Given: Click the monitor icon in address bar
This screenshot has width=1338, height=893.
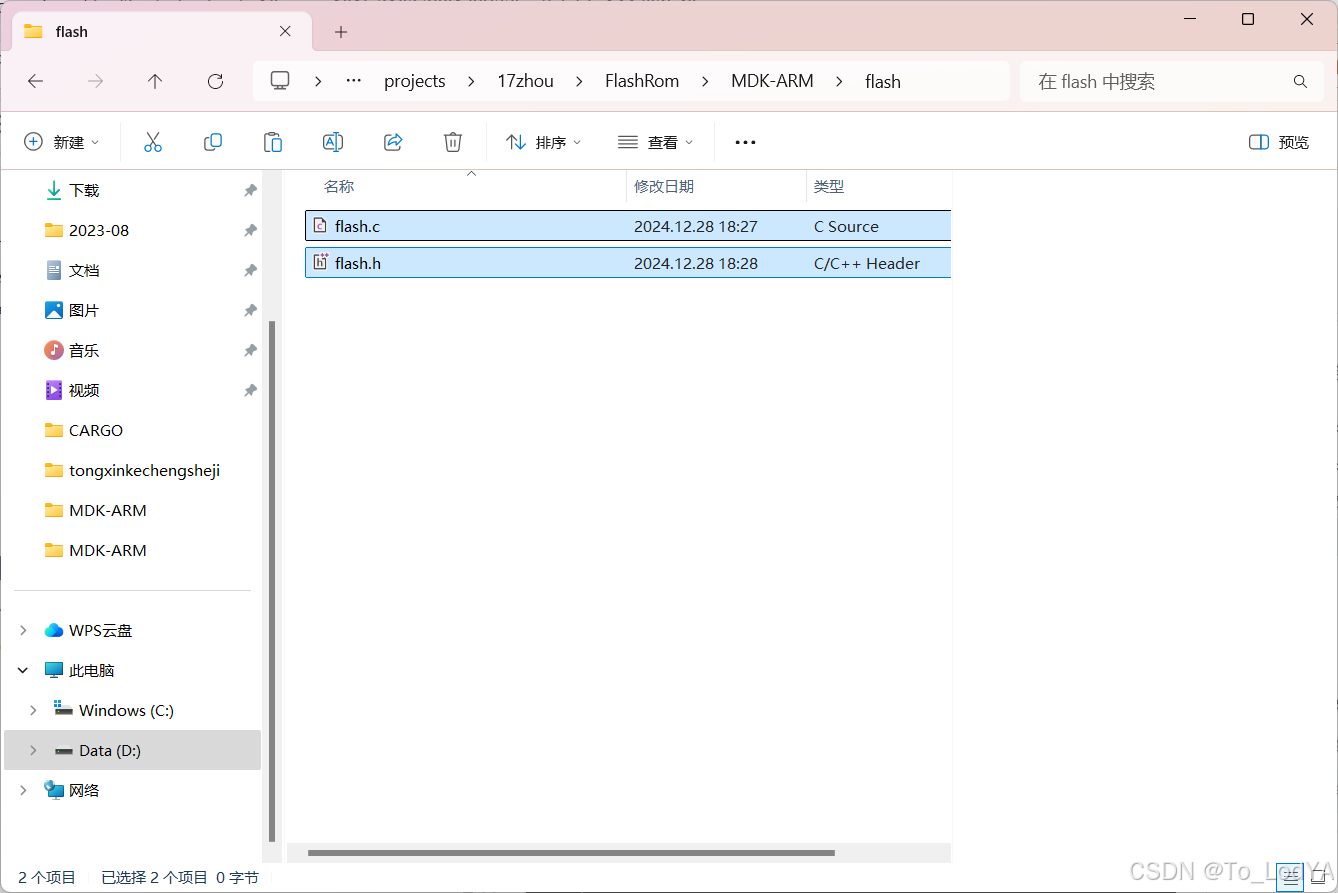Looking at the screenshot, I should tap(280, 81).
